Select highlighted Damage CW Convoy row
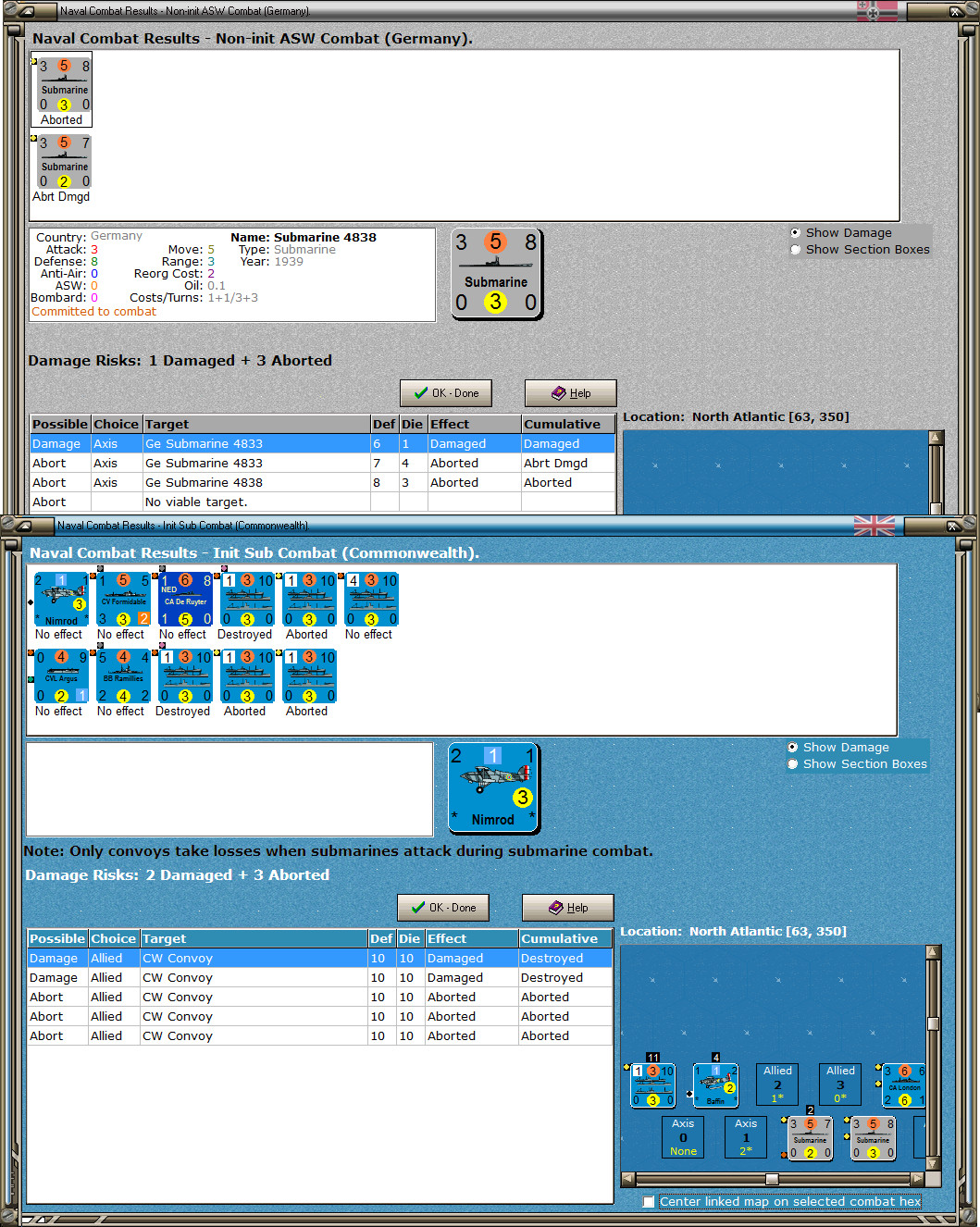Screen dimensions: 980x1227 click(320, 959)
